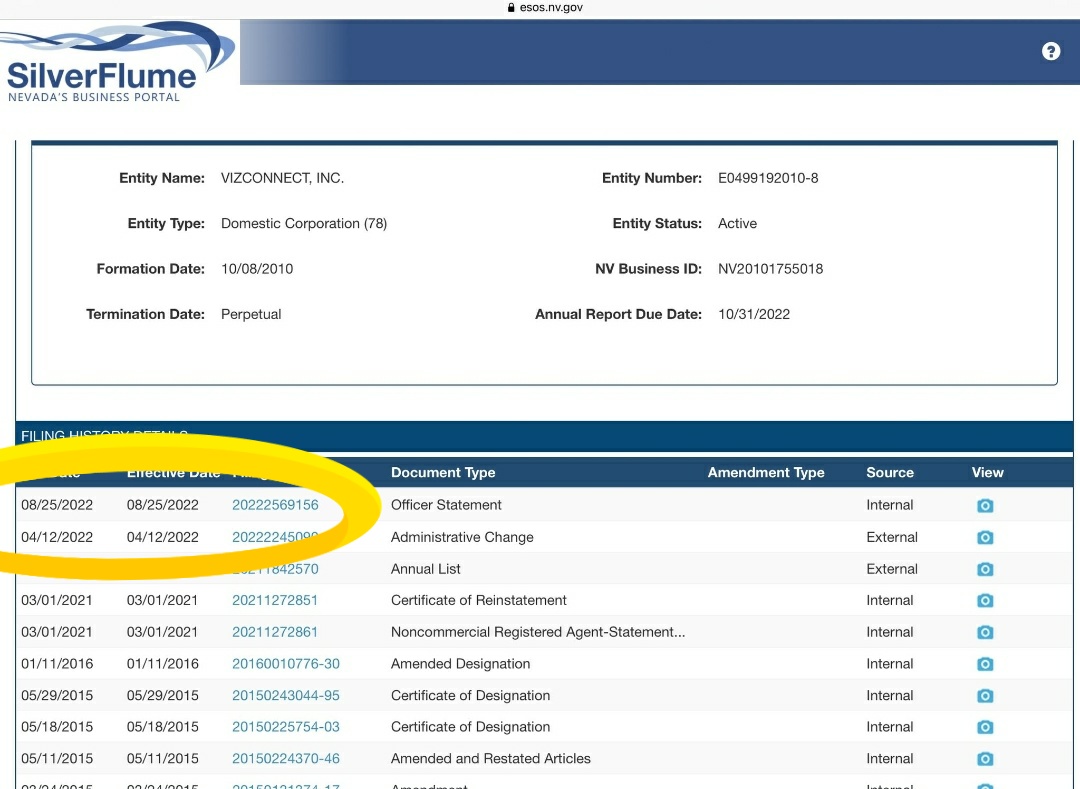The image size is (1080, 789).
Task: Open the Annual List filing number ending 842570
Action: click(x=276, y=569)
